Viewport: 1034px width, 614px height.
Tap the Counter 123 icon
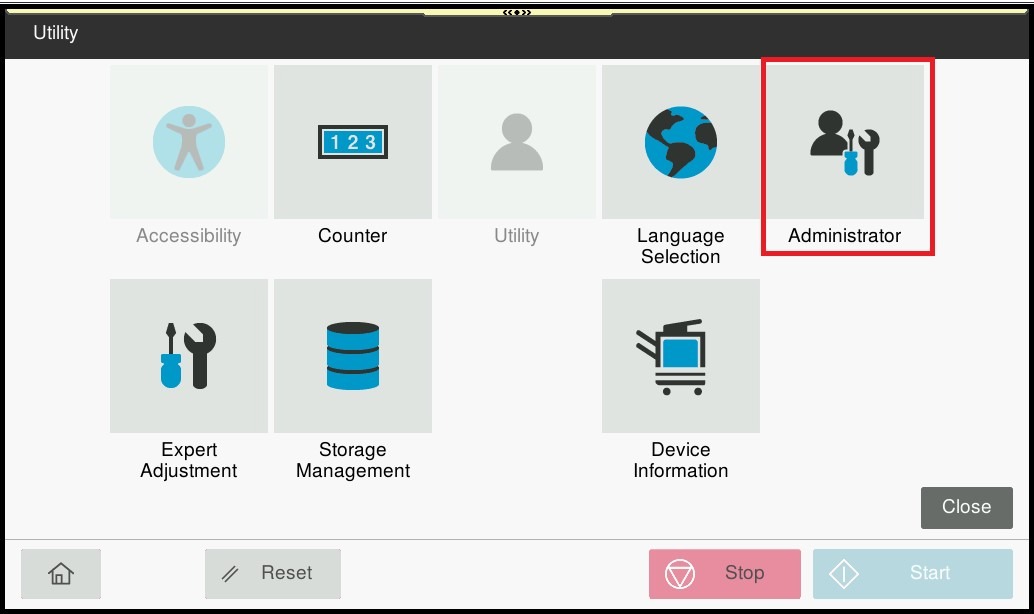click(352, 143)
